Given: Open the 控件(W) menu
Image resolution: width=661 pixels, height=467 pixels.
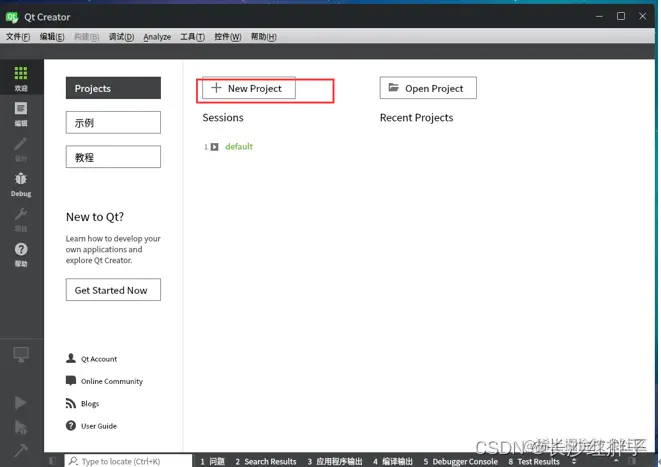Looking at the screenshot, I should (228, 37).
